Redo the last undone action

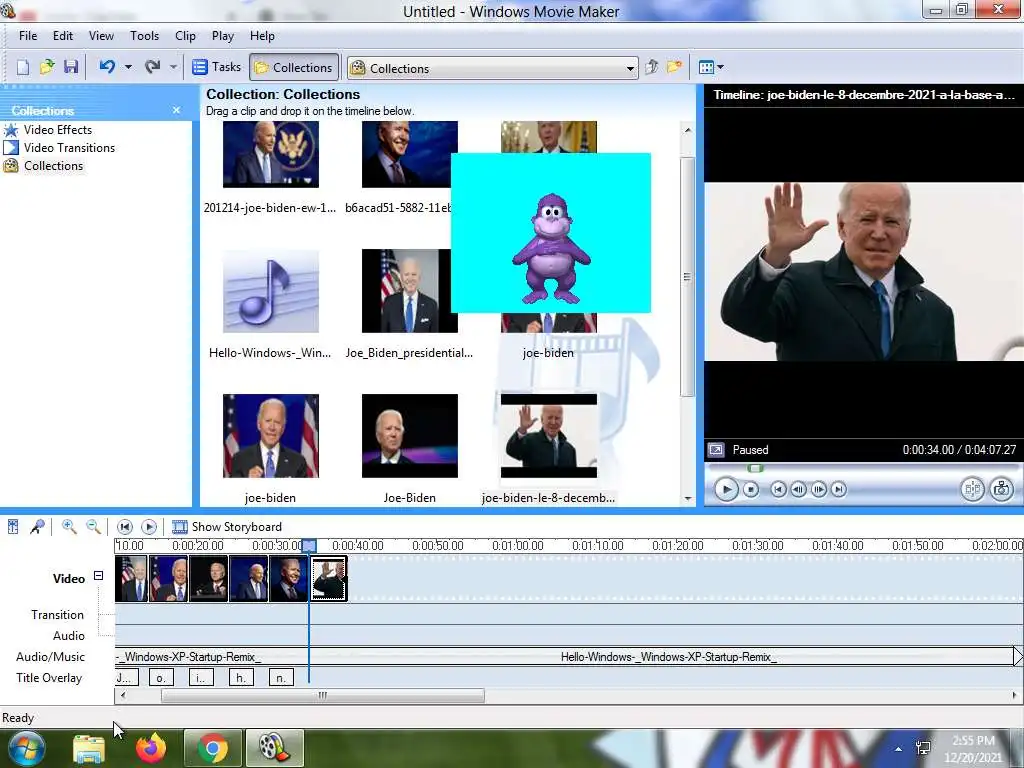pyautogui.click(x=153, y=67)
